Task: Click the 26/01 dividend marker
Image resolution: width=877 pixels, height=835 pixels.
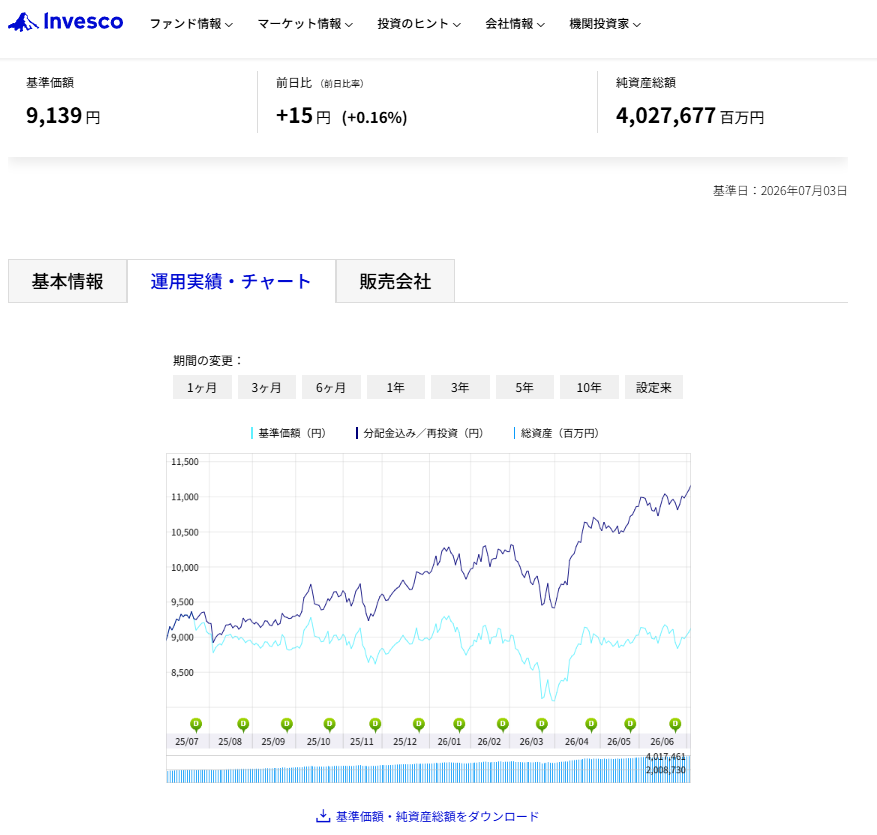Action: 459,725
